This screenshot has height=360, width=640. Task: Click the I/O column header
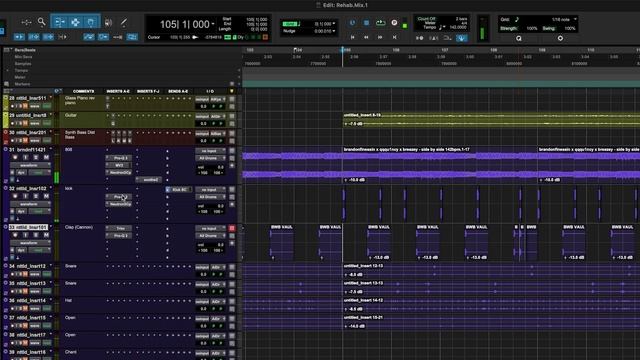click(210, 91)
